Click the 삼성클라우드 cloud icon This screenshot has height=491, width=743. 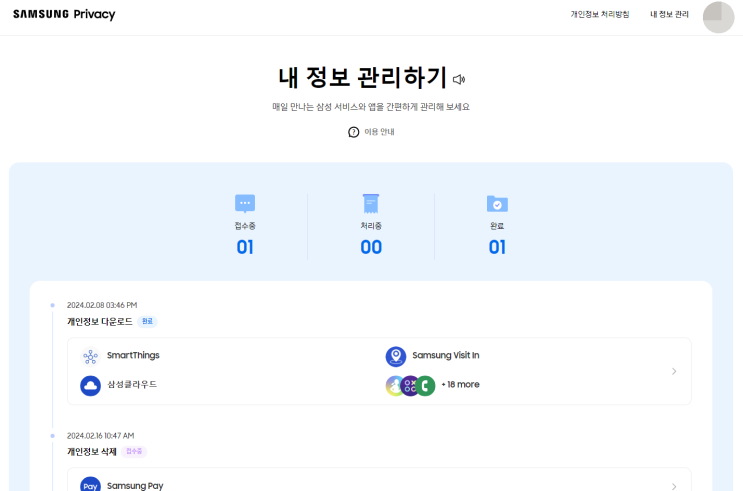click(90, 386)
